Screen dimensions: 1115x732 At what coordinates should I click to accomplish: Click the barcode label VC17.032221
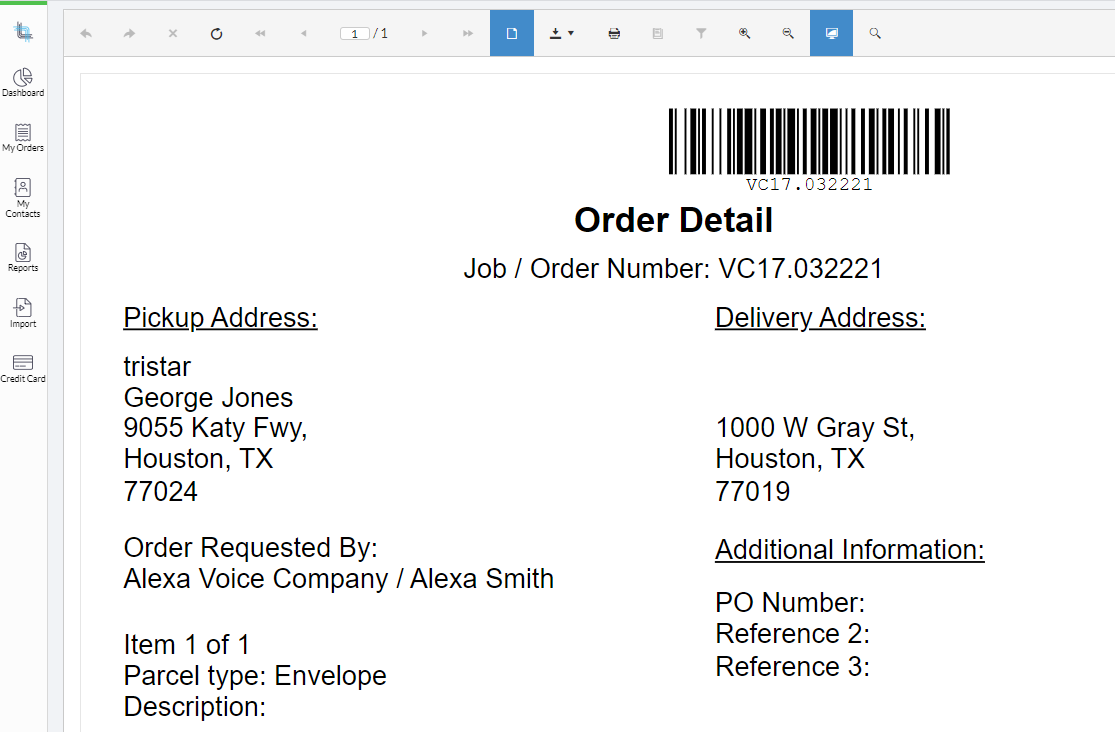809,185
